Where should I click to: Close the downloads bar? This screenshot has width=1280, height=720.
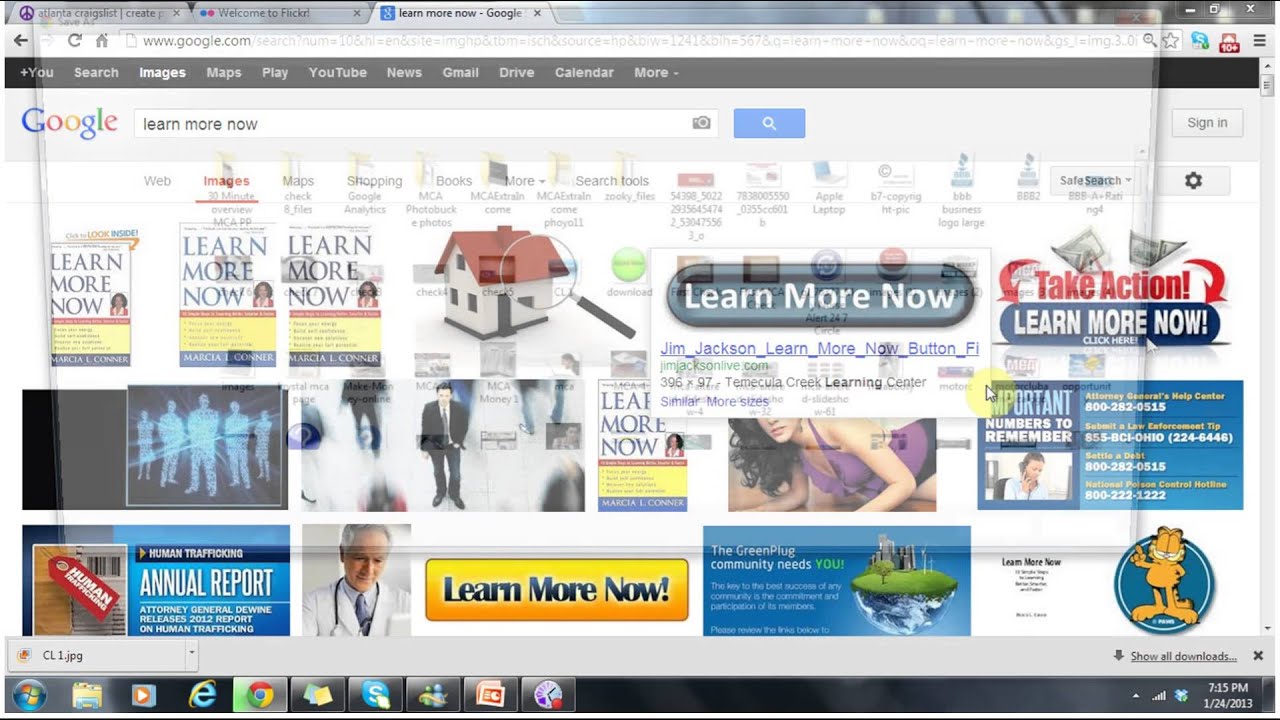pyautogui.click(x=1258, y=656)
